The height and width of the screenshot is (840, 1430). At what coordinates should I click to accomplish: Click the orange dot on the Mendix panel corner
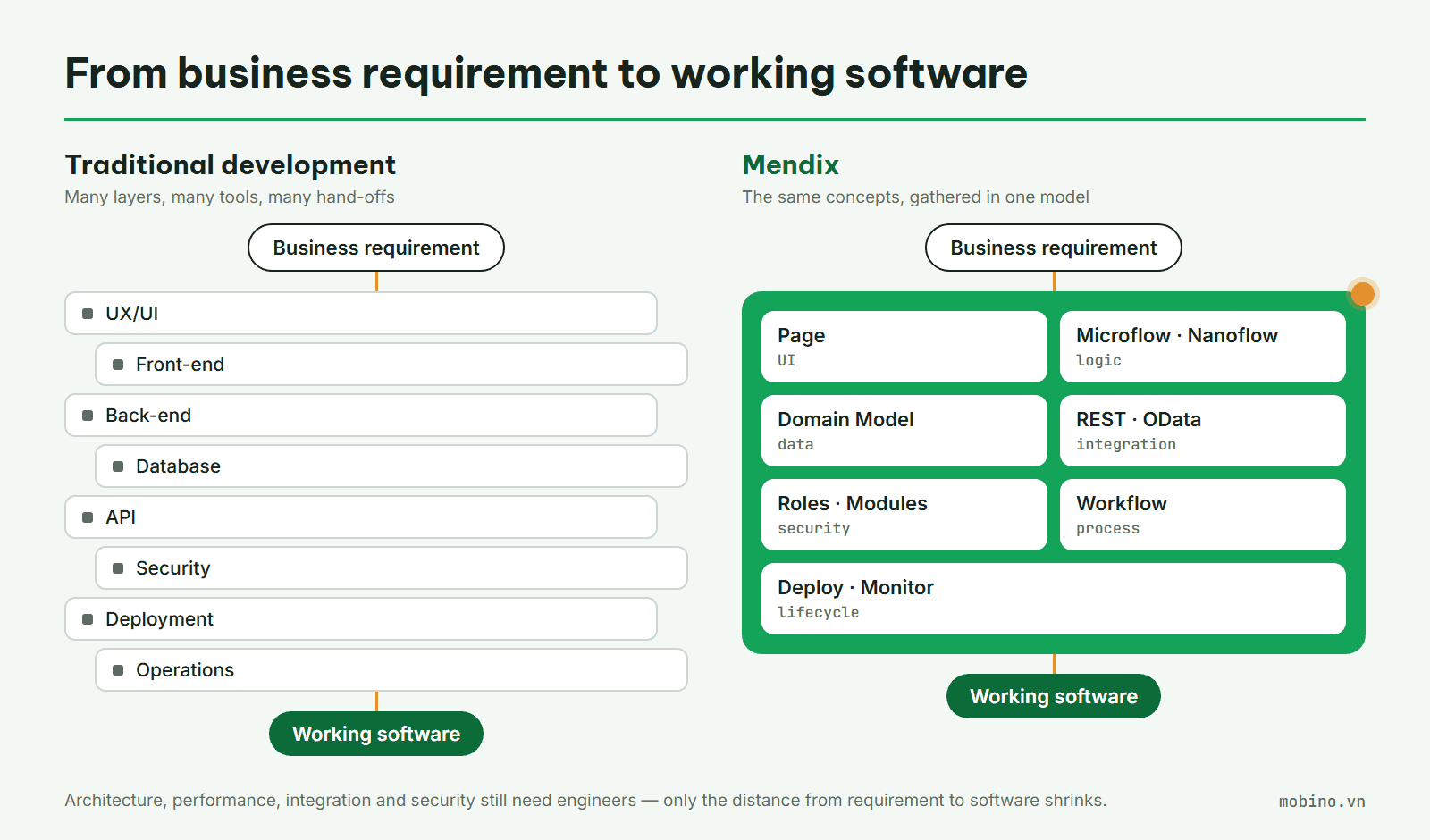[1363, 294]
